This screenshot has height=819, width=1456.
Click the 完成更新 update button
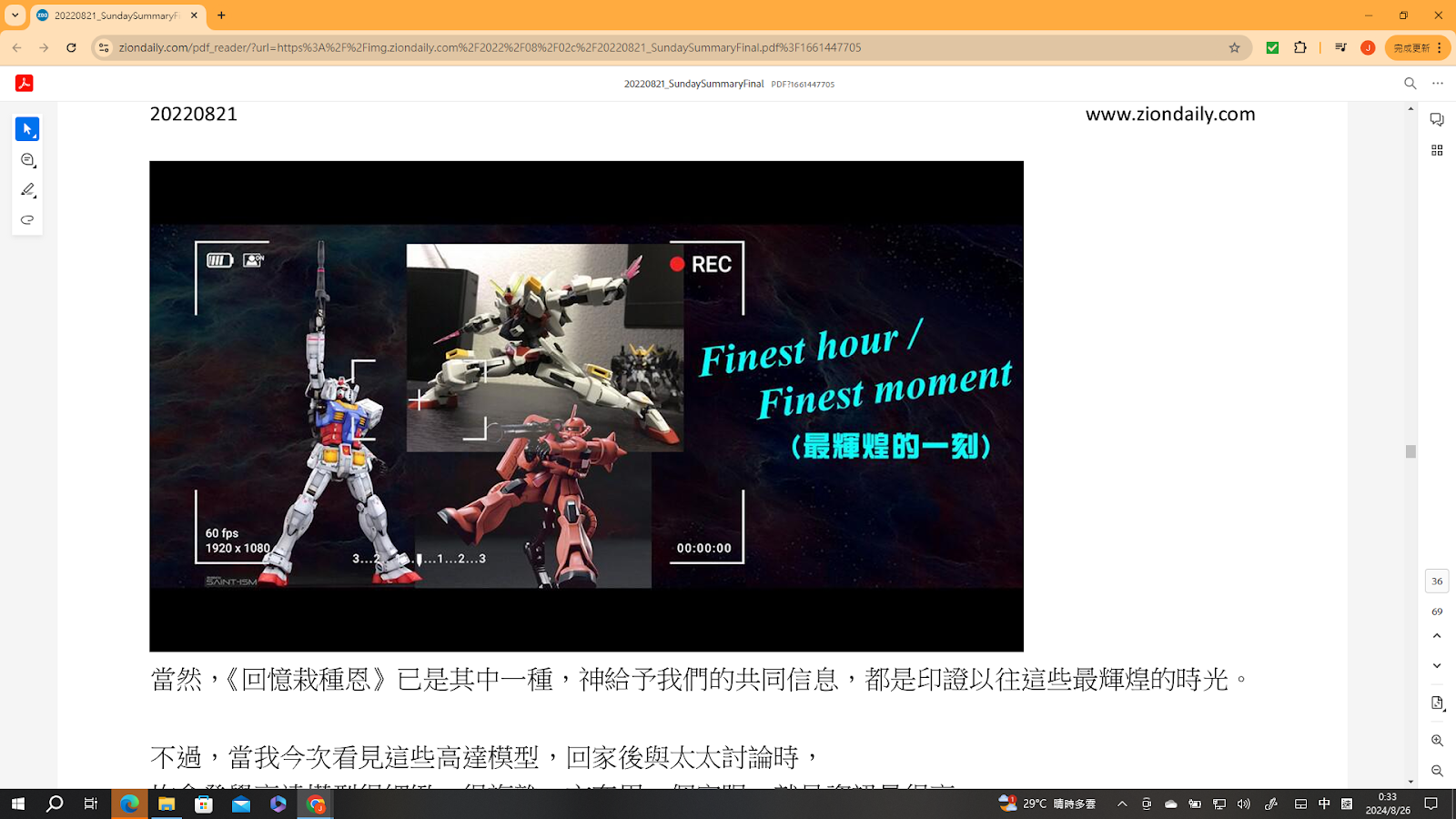[1417, 47]
